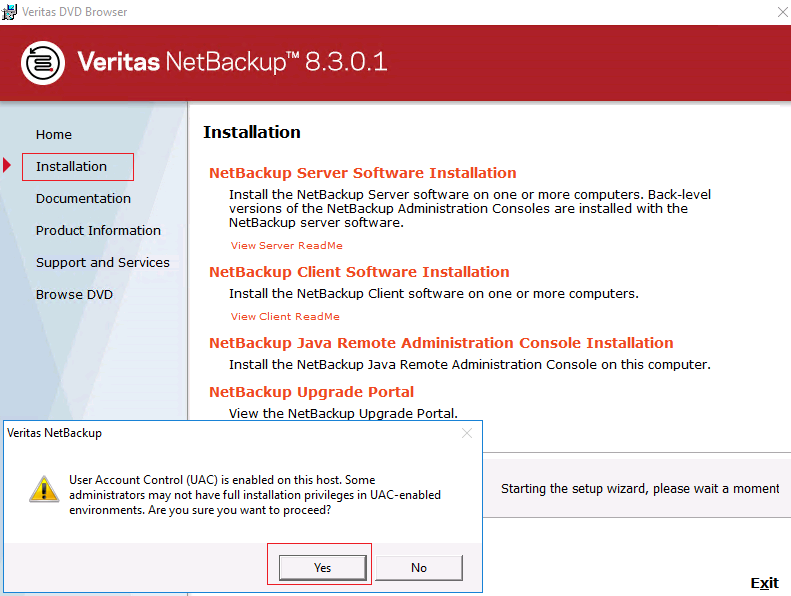The image size is (791, 596).
Task: Open the View Client ReadMe link
Action: (x=285, y=317)
